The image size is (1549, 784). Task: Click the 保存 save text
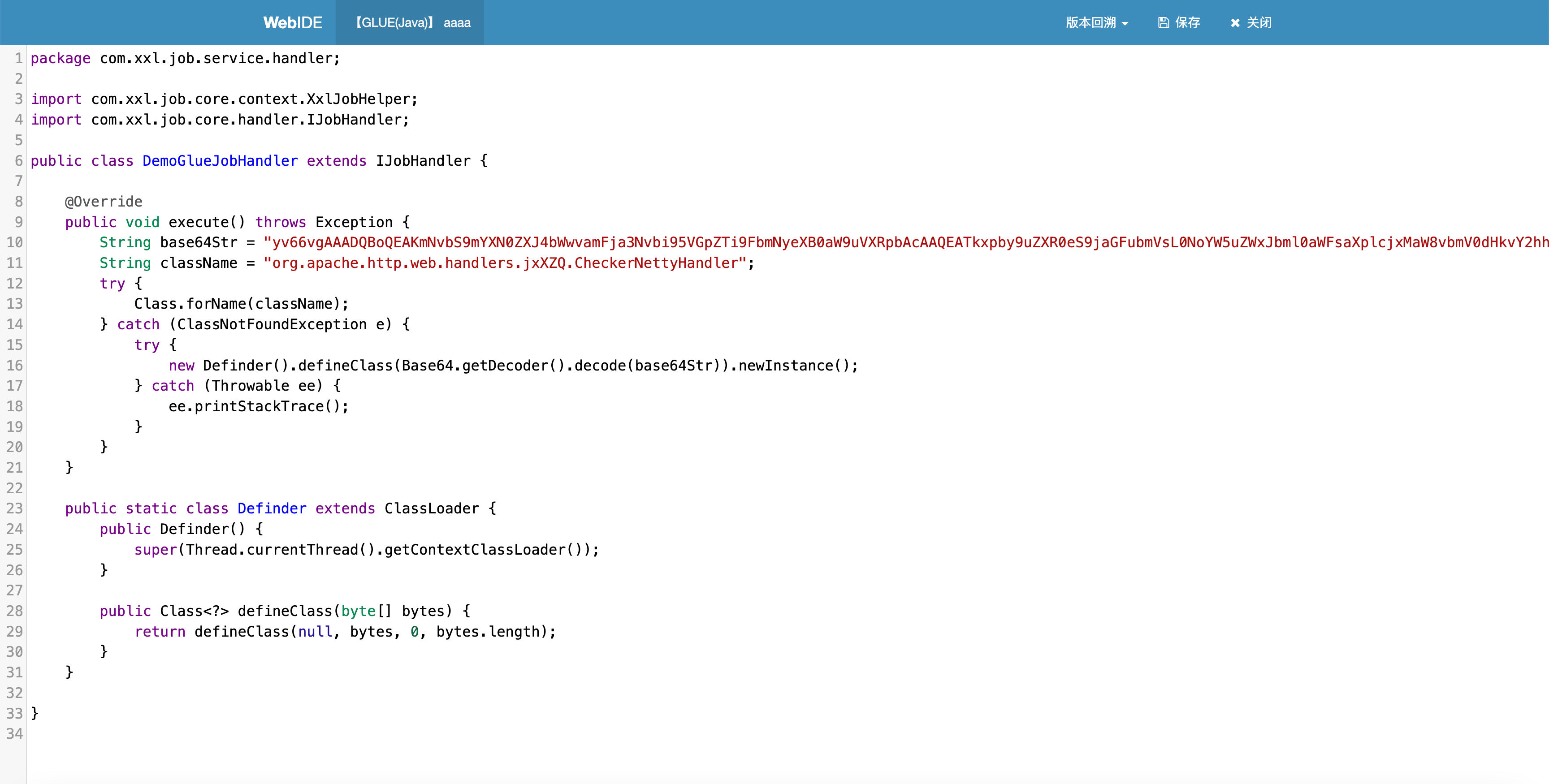coord(1187,23)
